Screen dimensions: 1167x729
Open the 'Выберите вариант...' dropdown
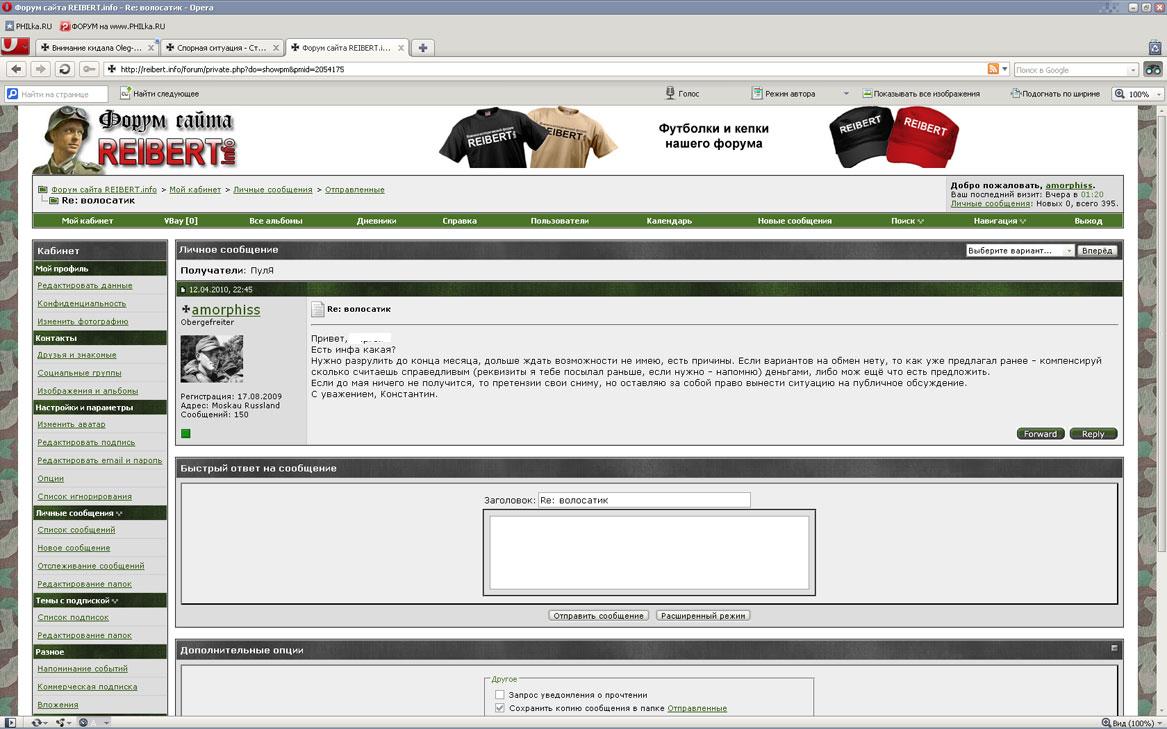[1019, 251]
